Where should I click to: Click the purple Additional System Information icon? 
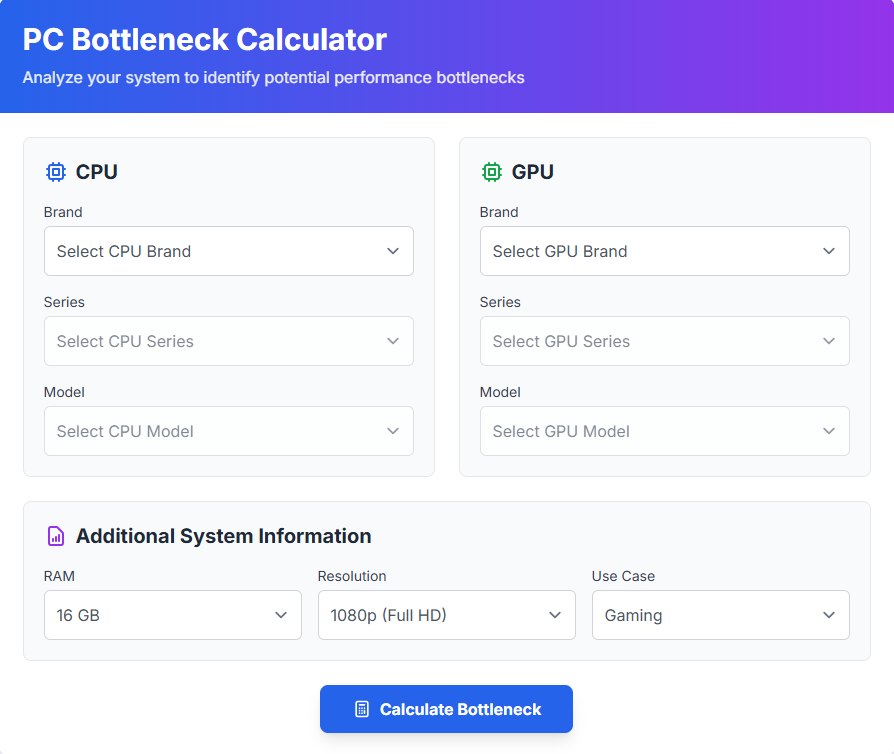pyautogui.click(x=56, y=536)
